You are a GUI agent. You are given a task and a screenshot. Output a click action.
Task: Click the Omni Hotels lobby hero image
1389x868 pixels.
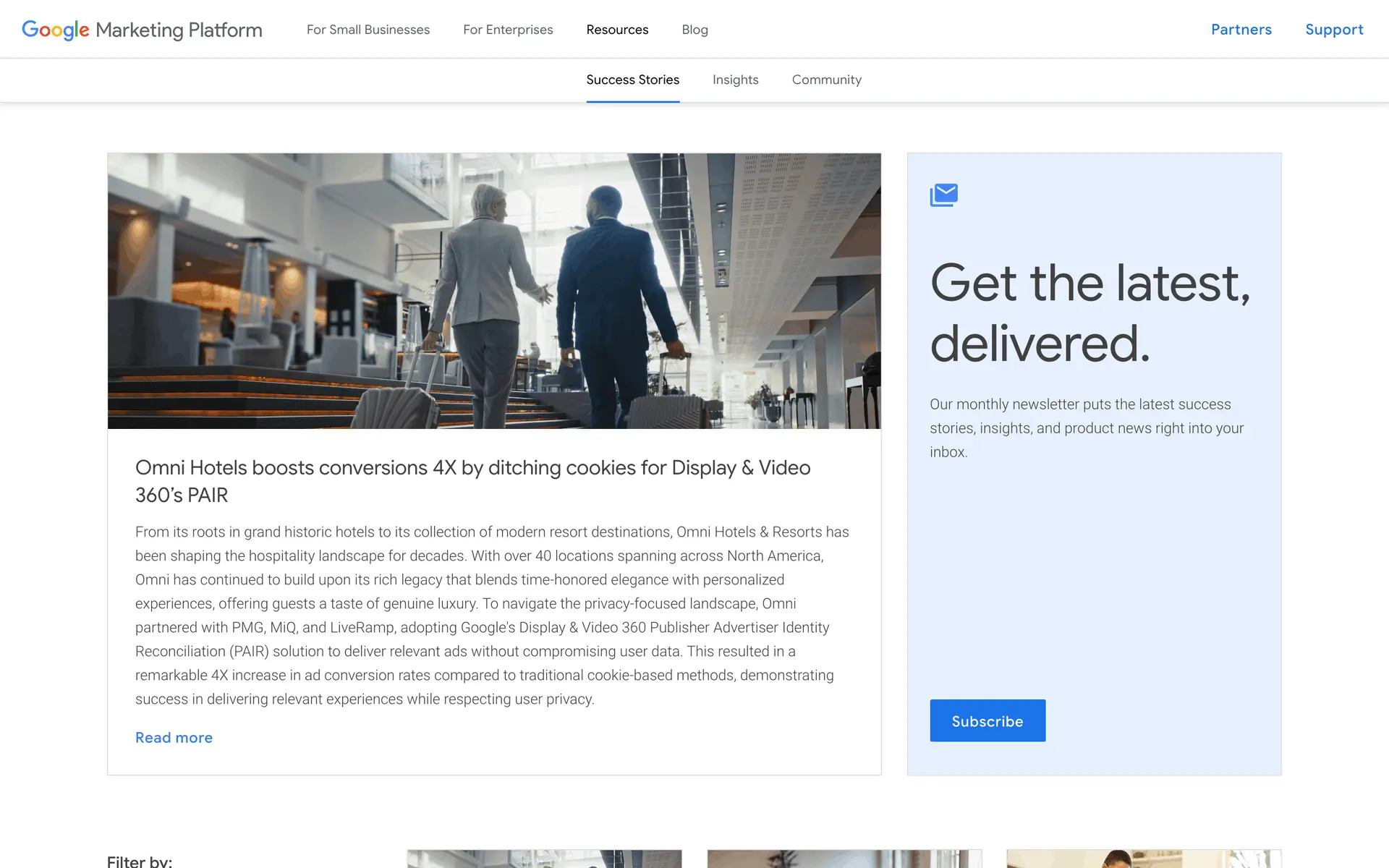(x=494, y=291)
